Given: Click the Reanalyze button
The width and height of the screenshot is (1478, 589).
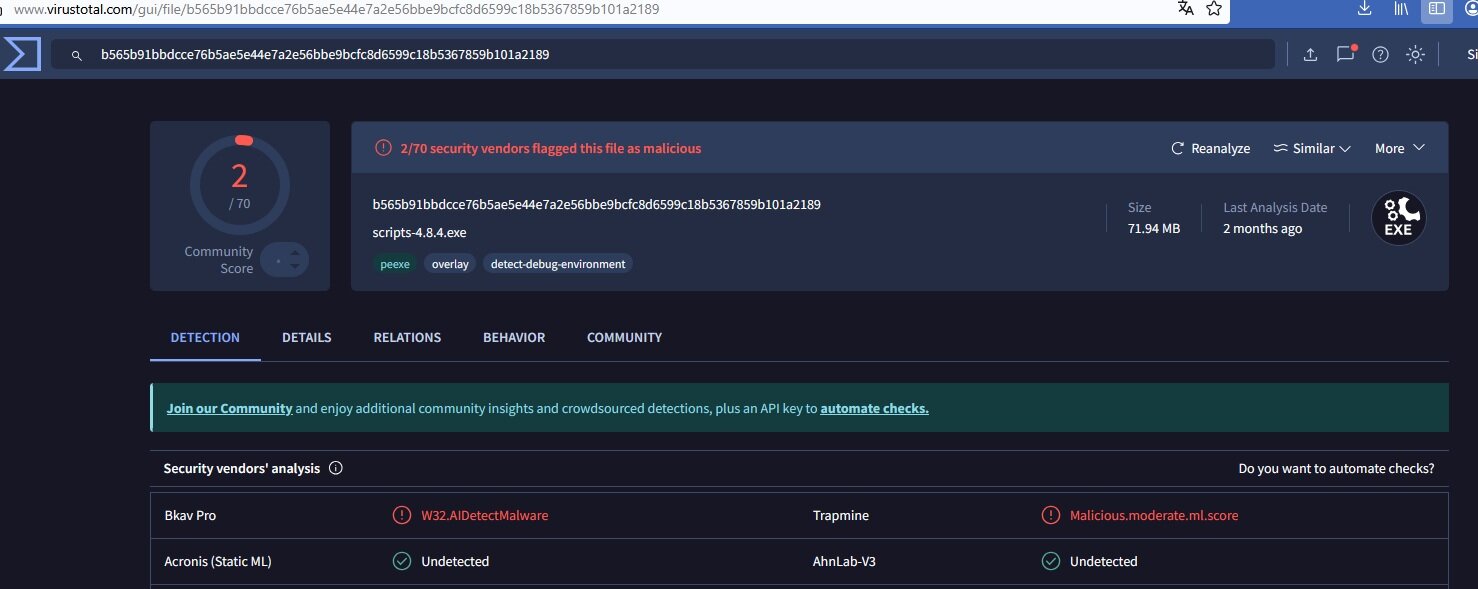Looking at the screenshot, I should pos(1210,148).
